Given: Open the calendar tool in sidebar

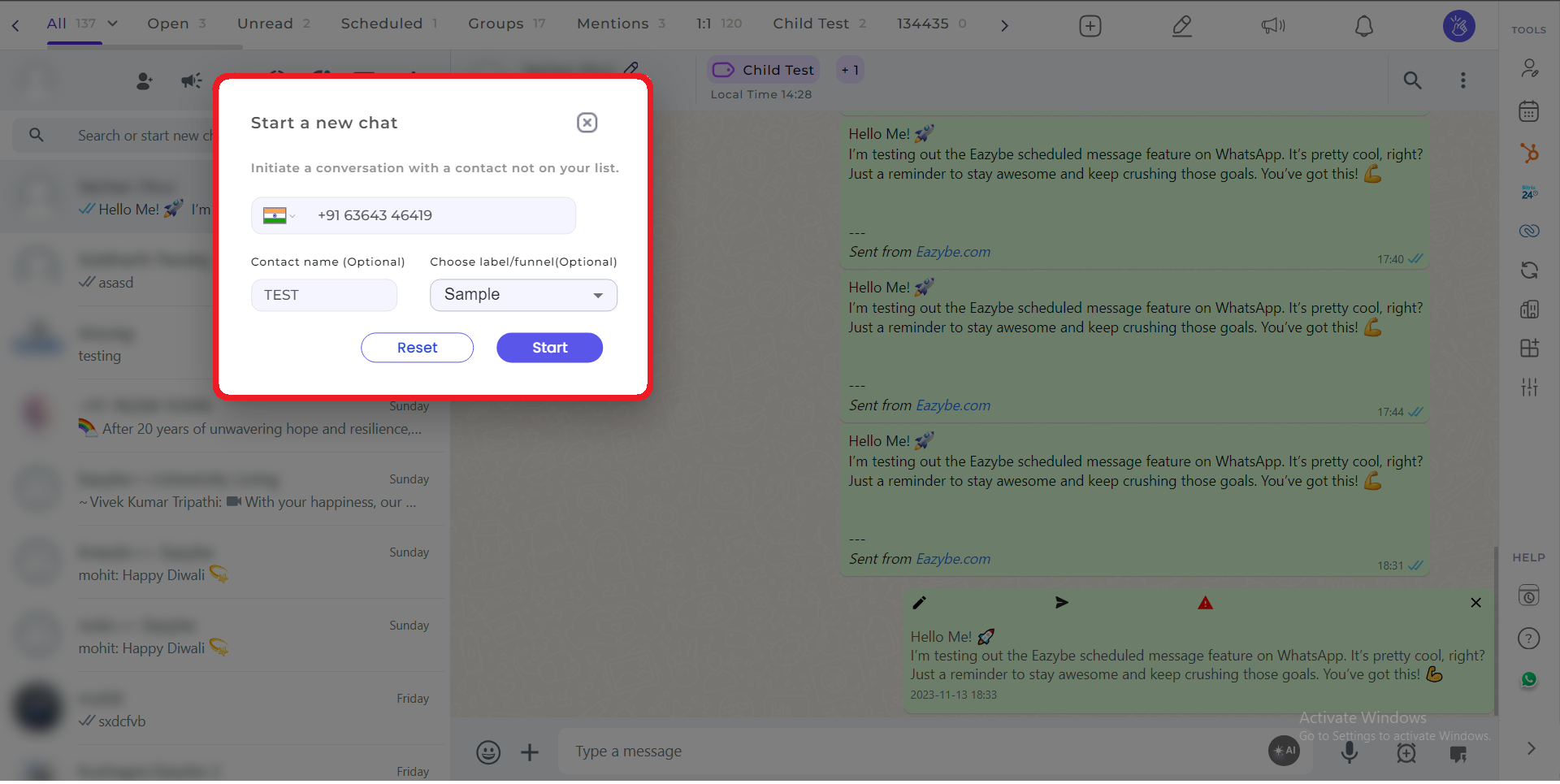Looking at the screenshot, I should click(x=1529, y=111).
